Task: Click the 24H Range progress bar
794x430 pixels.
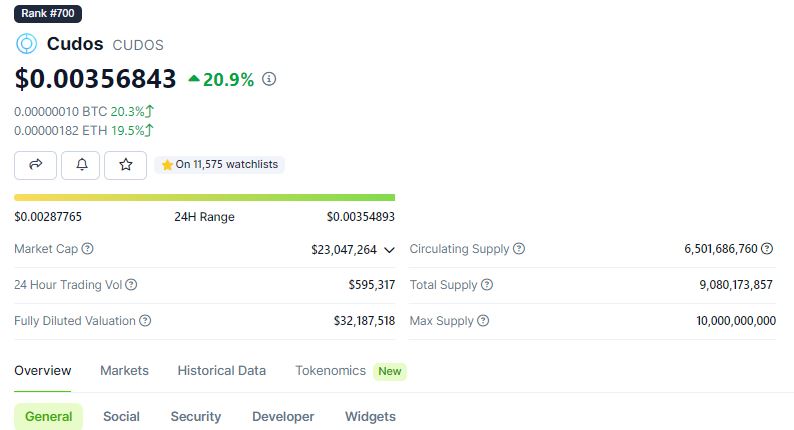Action: pos(205,198)
